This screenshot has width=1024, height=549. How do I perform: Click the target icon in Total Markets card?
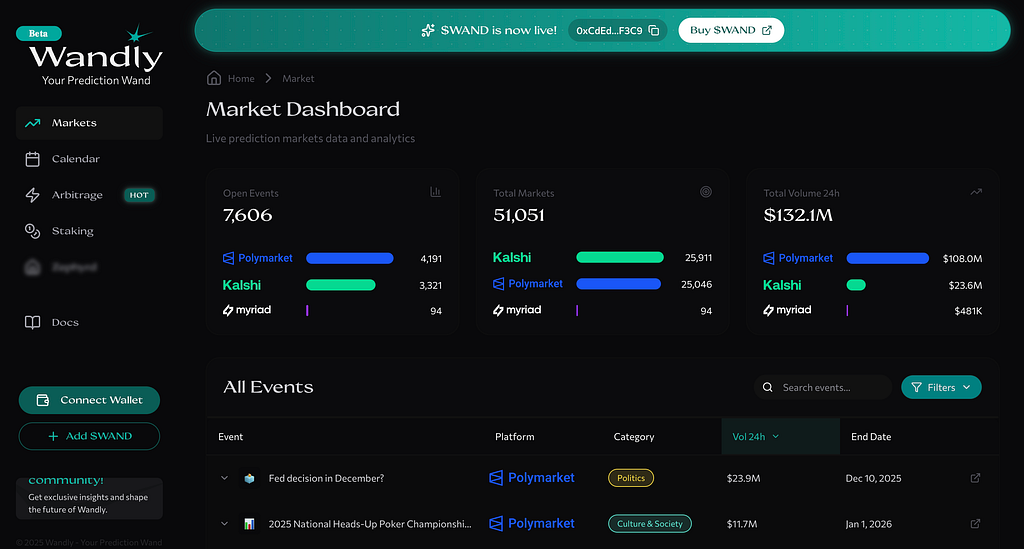click(x=706, y=192)
